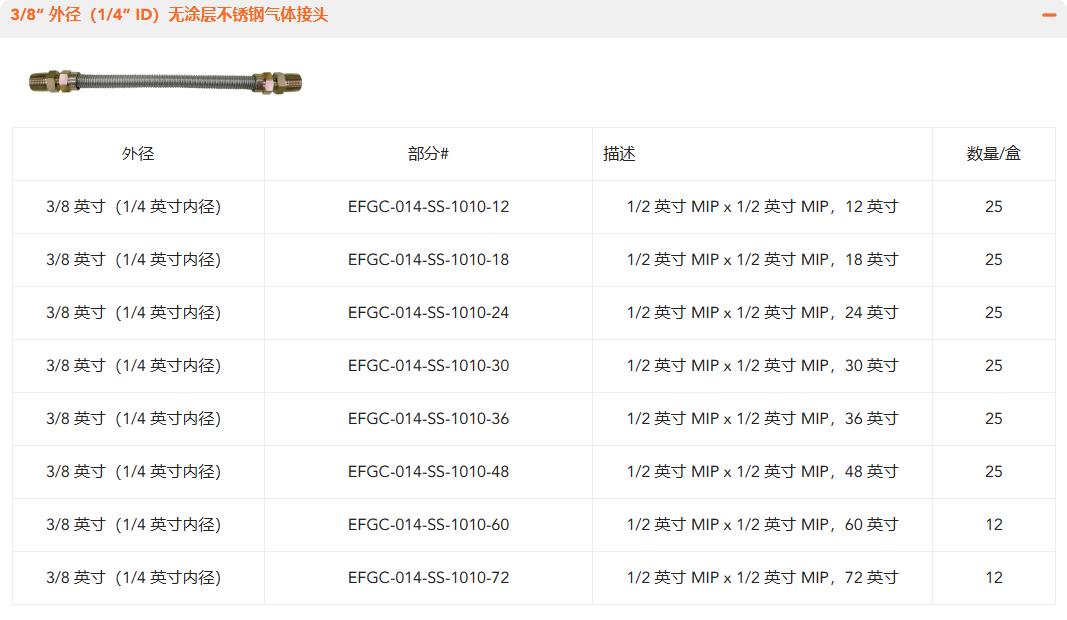The image size is (1067, 620).
Task: Click the 72 英寸 MIP description cell
Action: coord(762,578)
